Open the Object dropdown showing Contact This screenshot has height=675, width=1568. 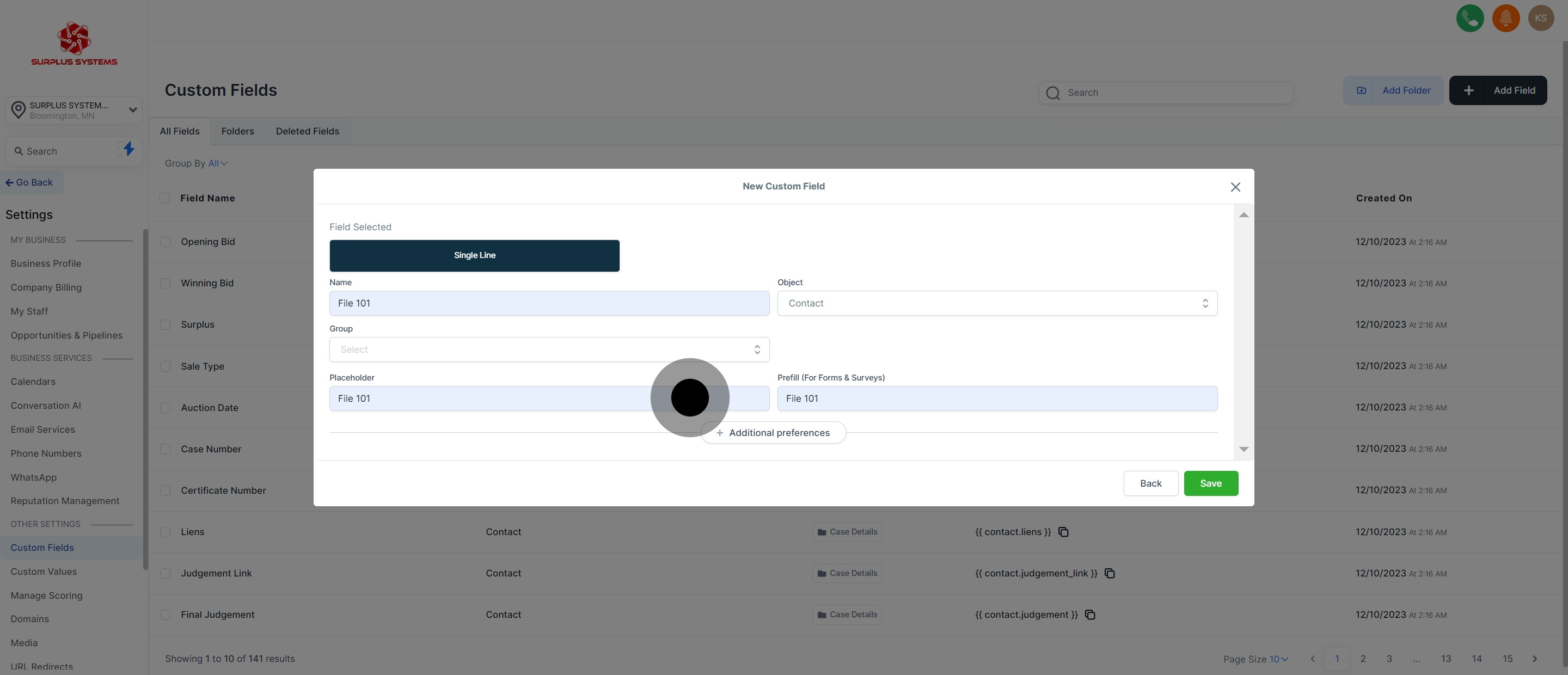pos(996,303)
